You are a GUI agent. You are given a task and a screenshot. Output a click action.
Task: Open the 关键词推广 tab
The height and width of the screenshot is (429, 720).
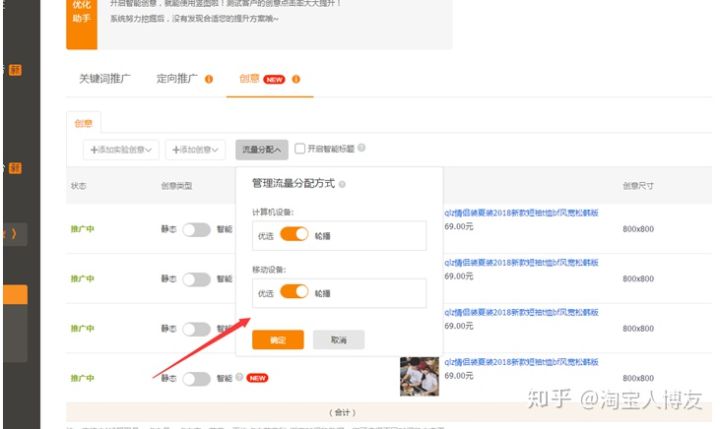pyautogui.click(x=105, y=79)
